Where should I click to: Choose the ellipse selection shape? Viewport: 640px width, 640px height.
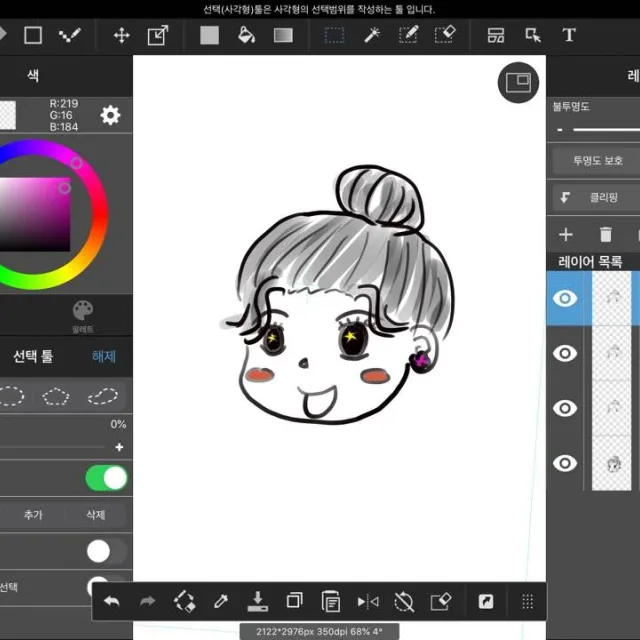[x=11, y=396]
